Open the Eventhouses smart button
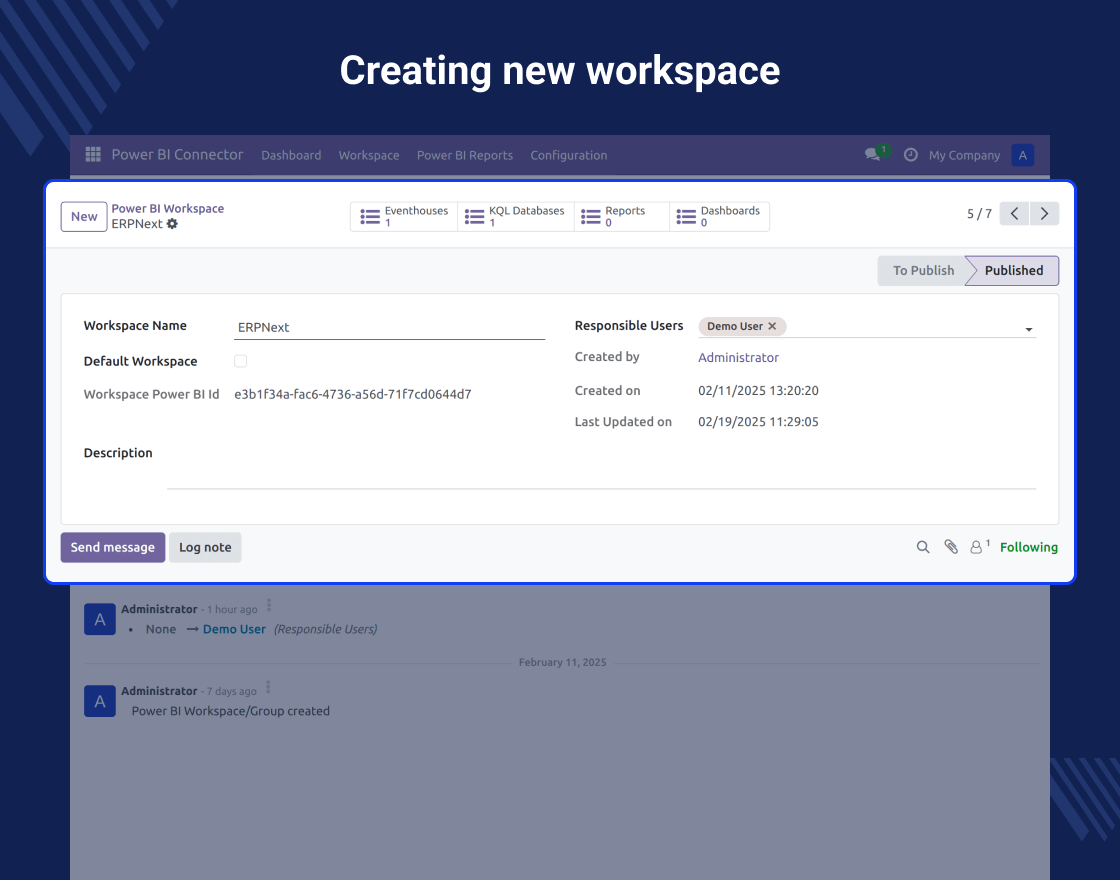 [x=404, y=216]
